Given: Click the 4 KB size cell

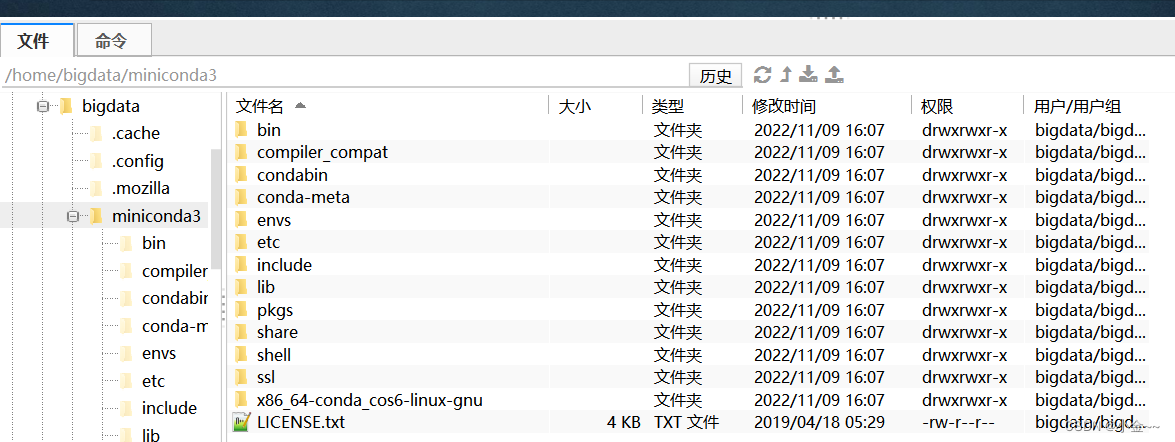Looking at the screenshot, I should pyautogui.click(x=623, y=422).
